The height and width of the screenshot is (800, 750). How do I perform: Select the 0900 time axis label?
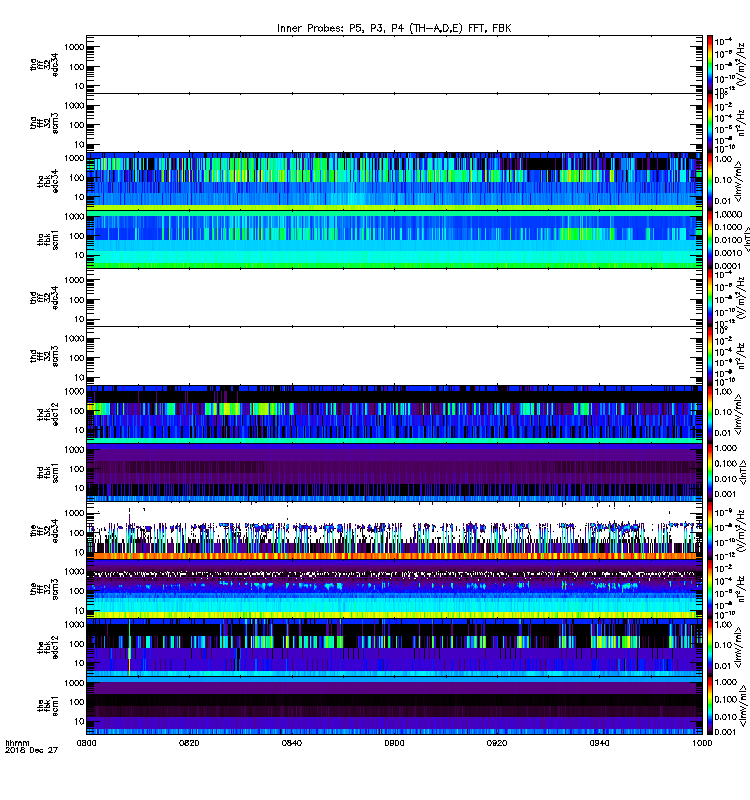pyautogui.click(x=394, y=743)
